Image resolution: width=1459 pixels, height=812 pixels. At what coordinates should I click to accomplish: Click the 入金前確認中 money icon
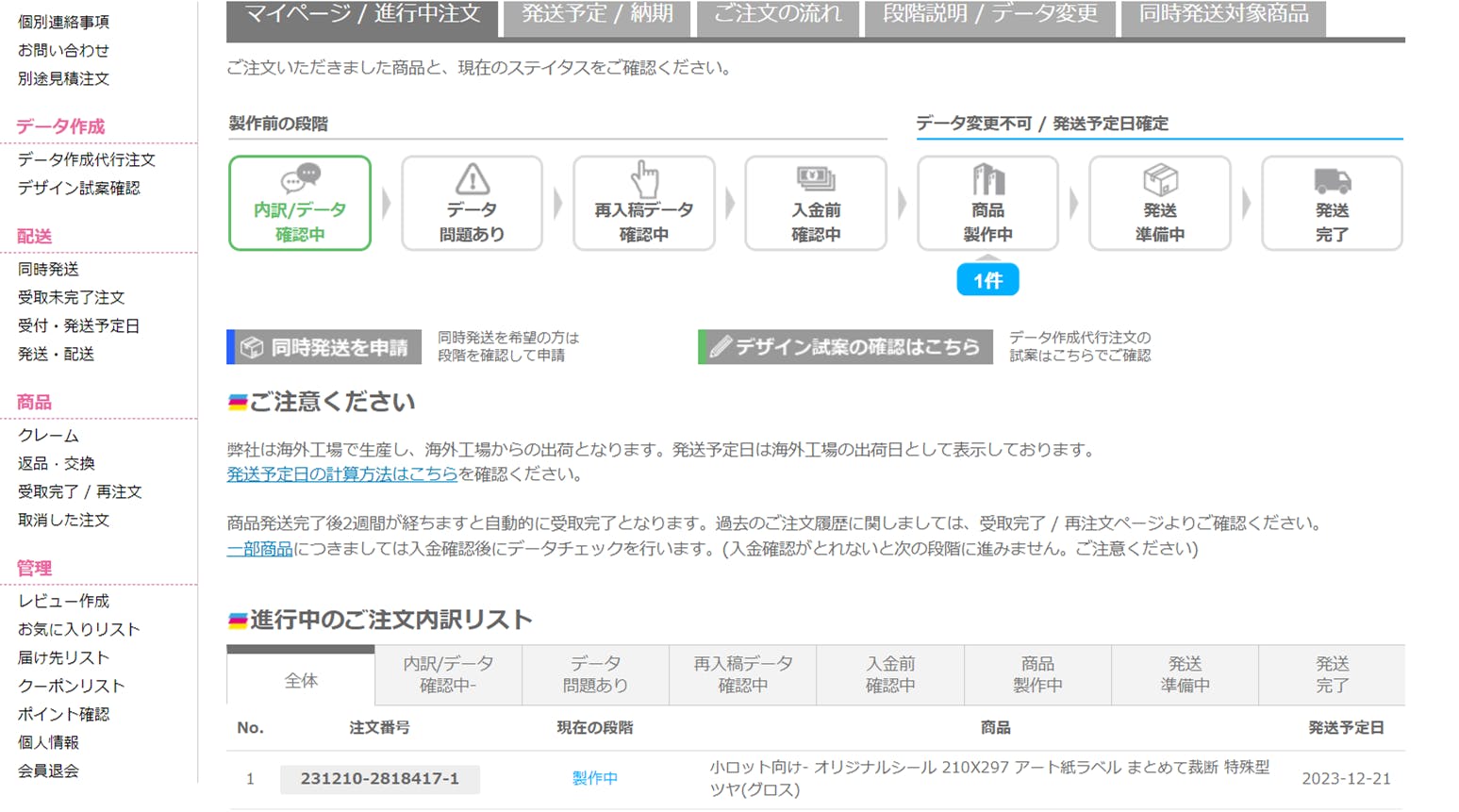[x=816, y=178]
